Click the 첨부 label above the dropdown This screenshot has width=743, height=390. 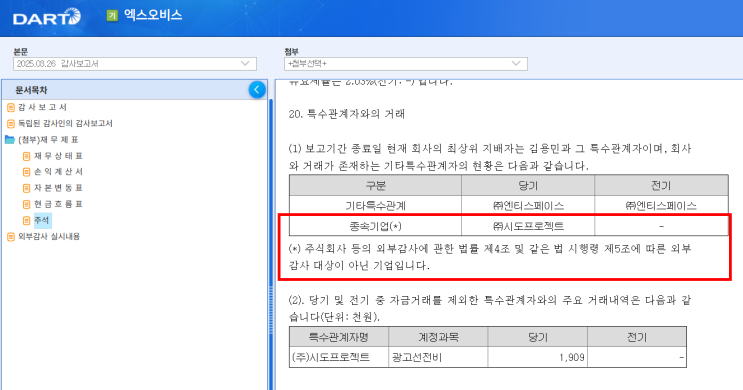pos(291,51)
